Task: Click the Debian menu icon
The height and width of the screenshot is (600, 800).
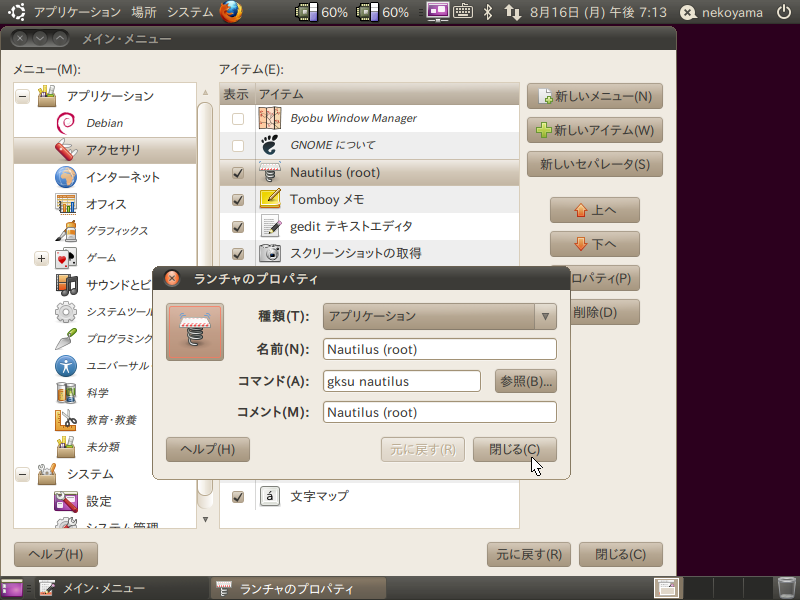Action: click(66, 123)
